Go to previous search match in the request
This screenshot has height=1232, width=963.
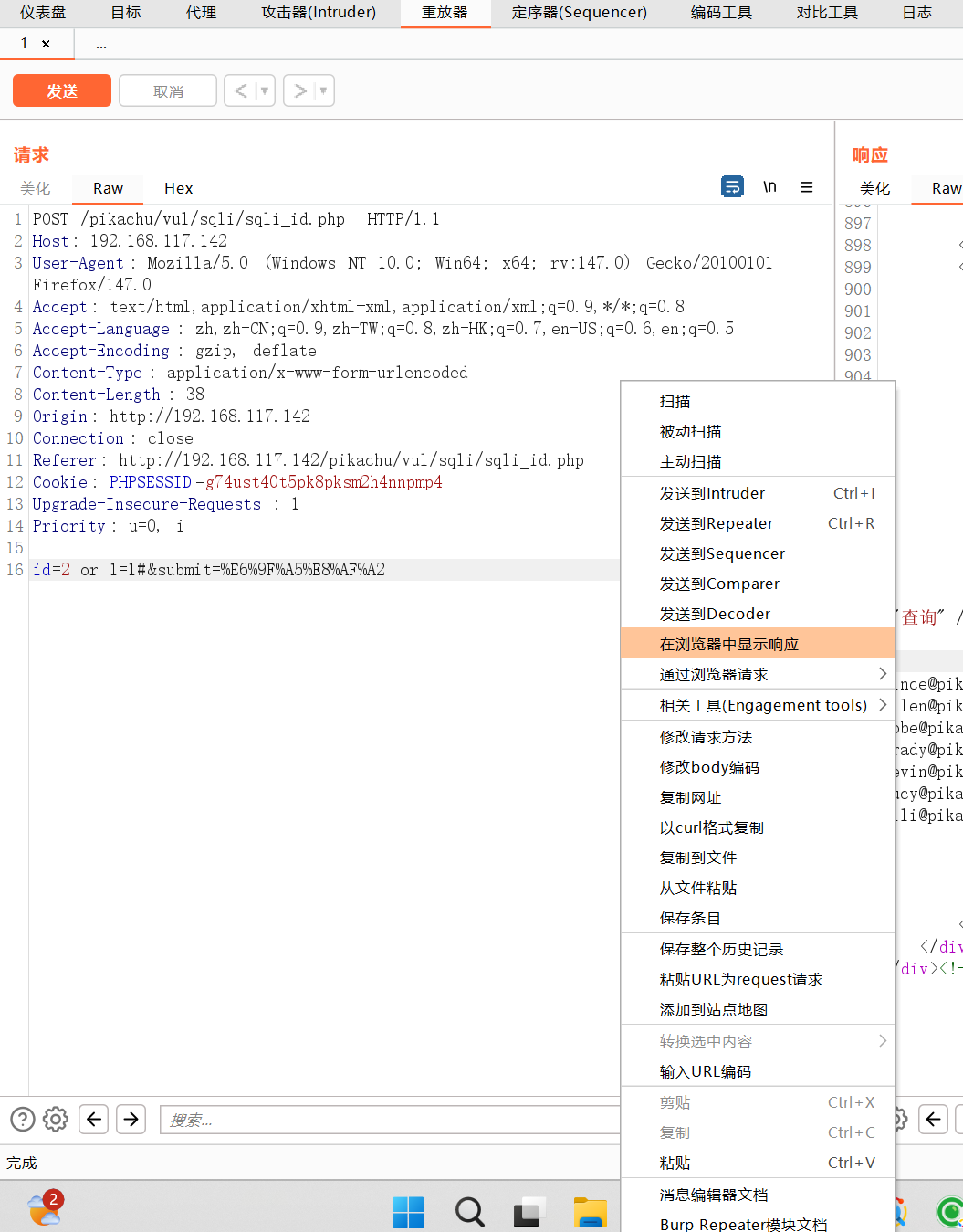click(94, 1119)
